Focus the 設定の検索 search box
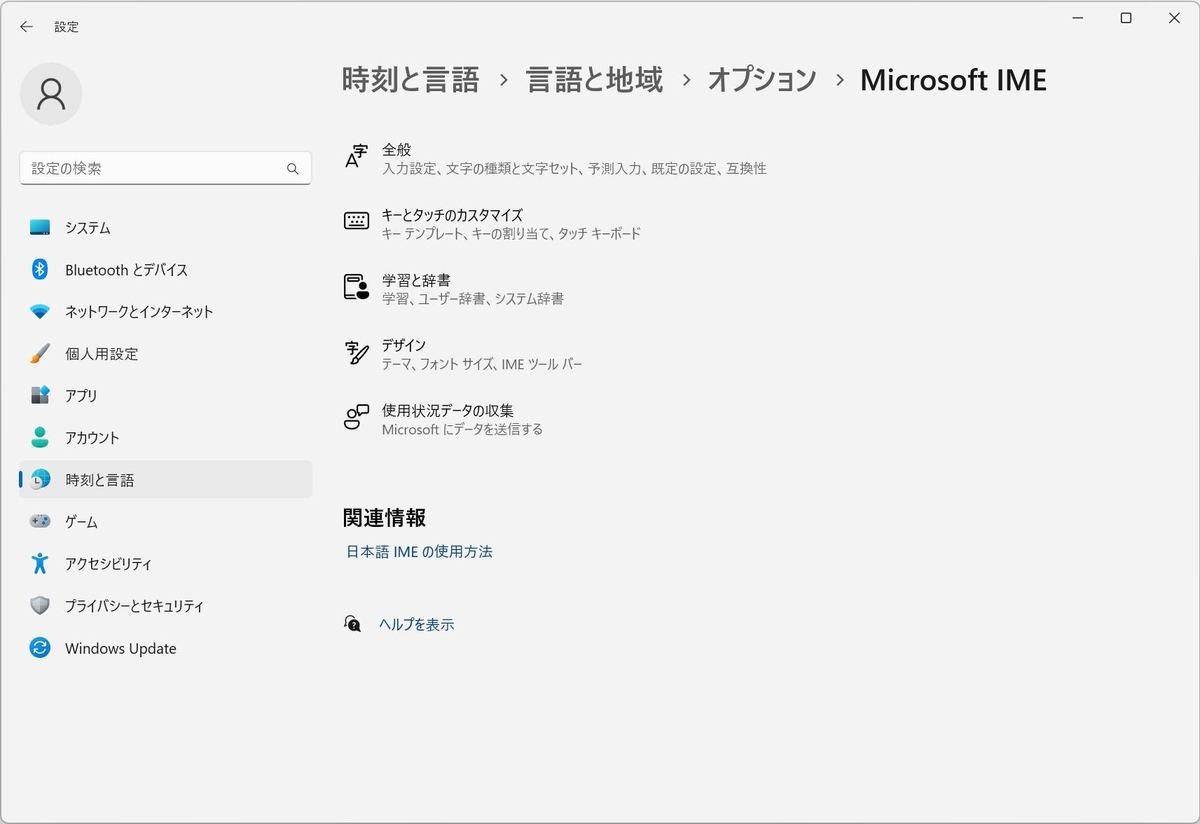The width and height of the screenshot is (1200, 824). point(166,169)
